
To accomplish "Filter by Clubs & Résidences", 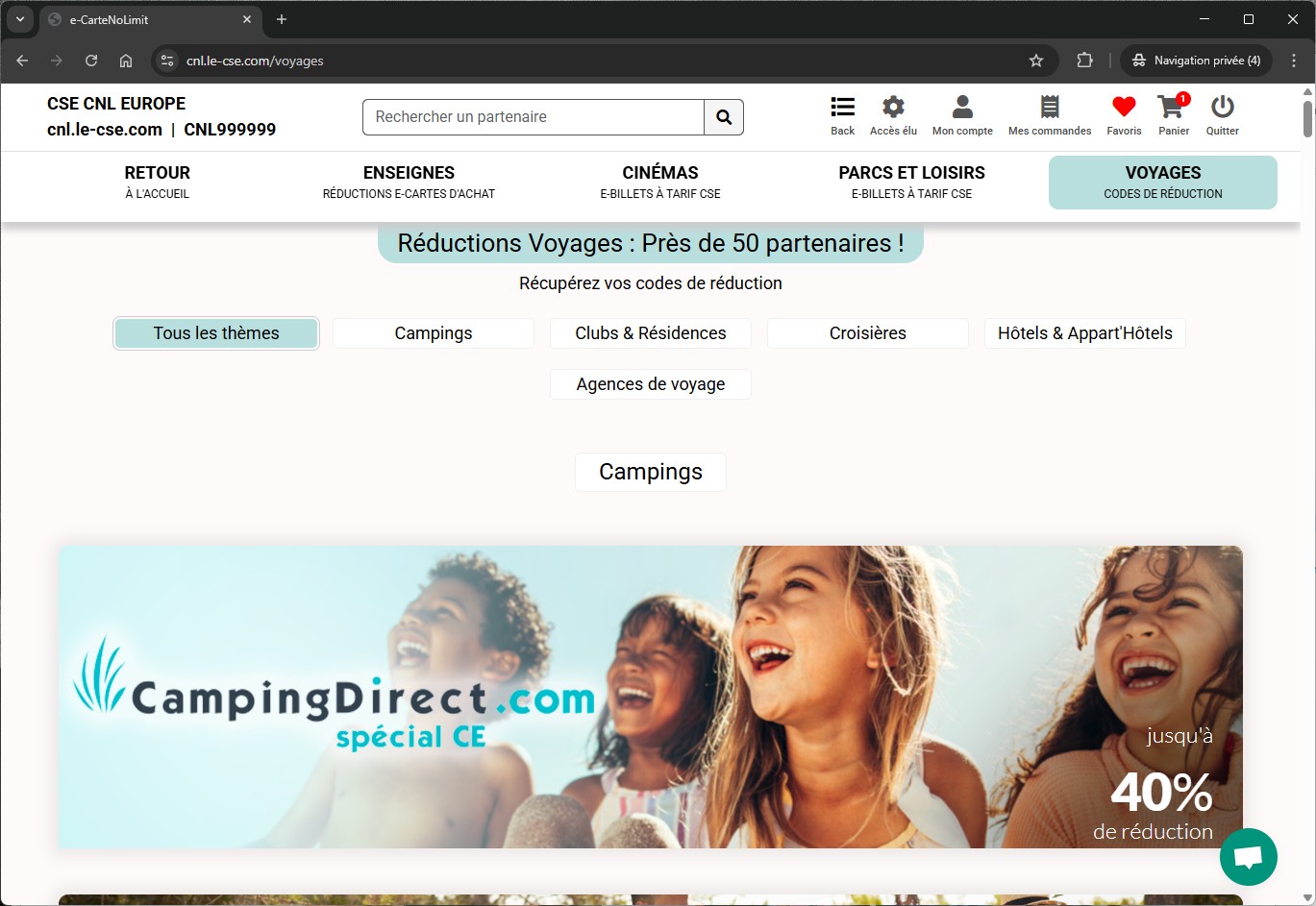I will point(651,333).
